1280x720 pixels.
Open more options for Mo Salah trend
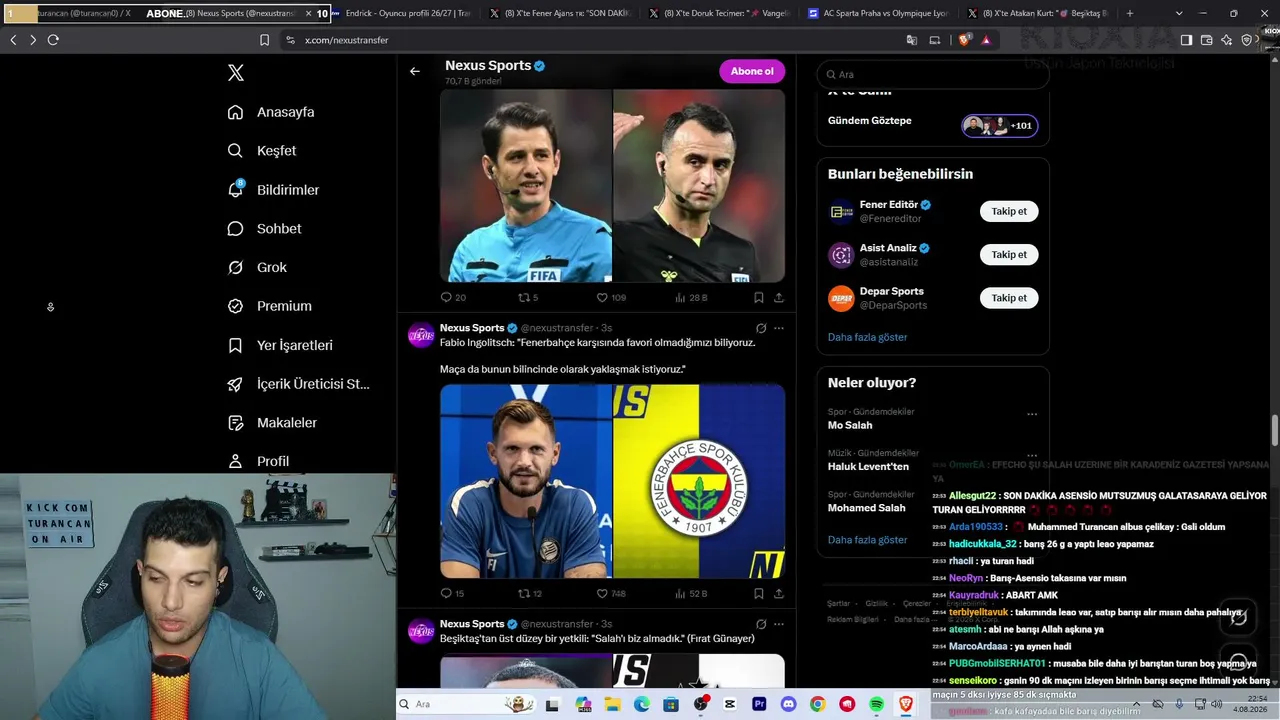(1032, 414)
